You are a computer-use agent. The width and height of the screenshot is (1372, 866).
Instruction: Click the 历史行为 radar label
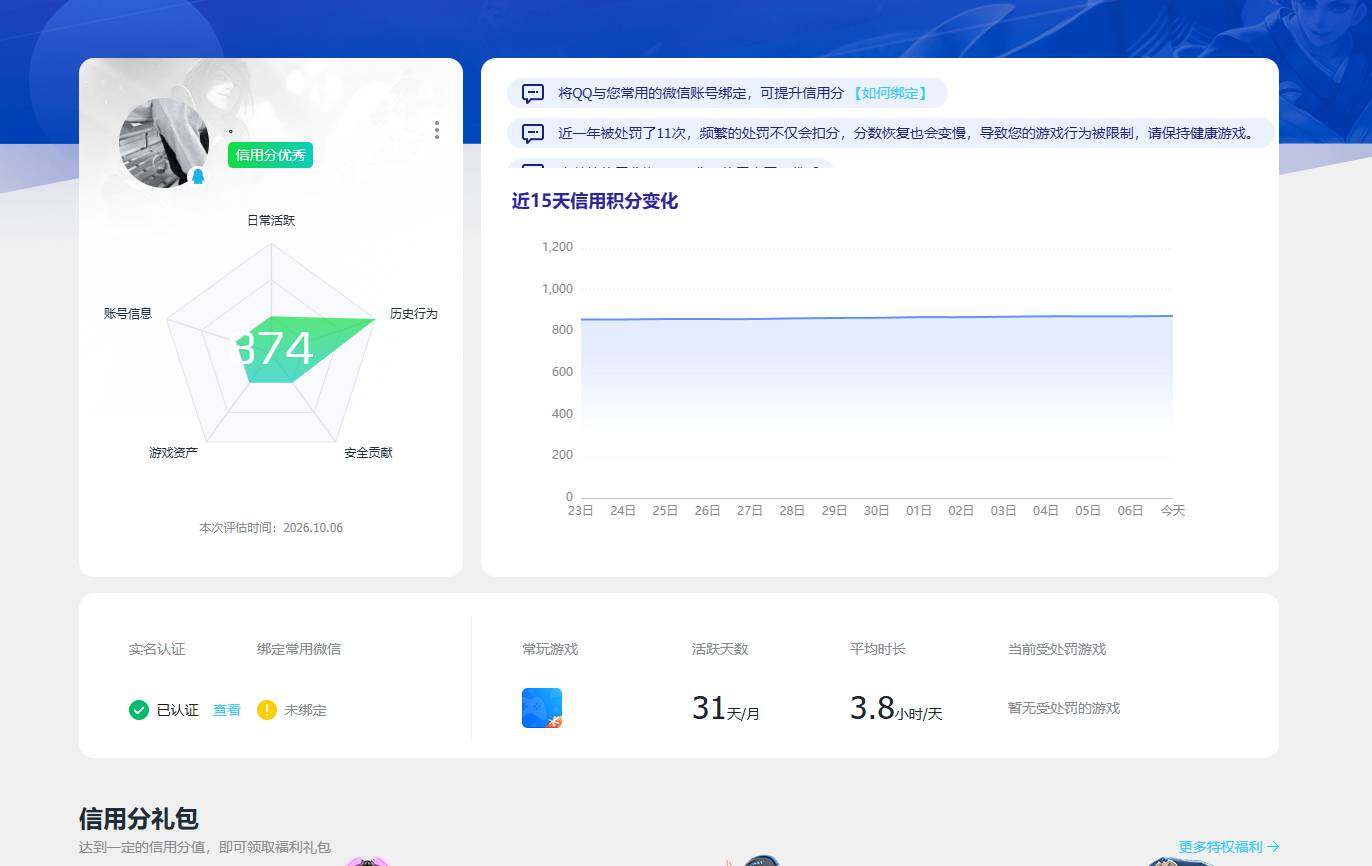414,313
